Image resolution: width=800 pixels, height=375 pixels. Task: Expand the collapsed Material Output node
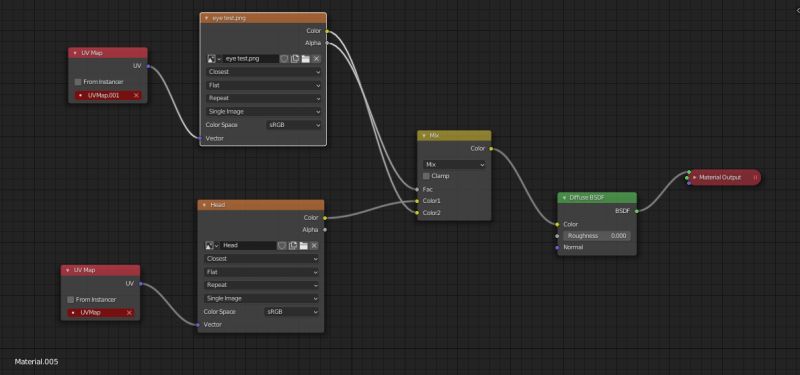(694, 178)
